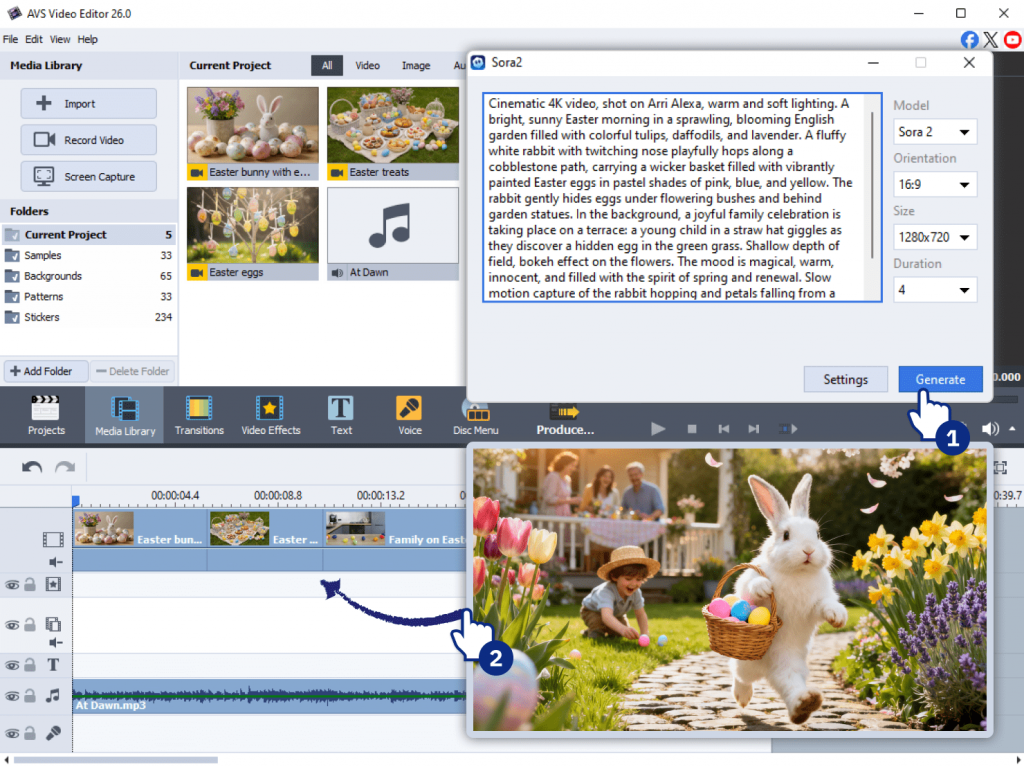Select the Easter eggs thumbnail
Screen dimensions: 1024x767
253,226
